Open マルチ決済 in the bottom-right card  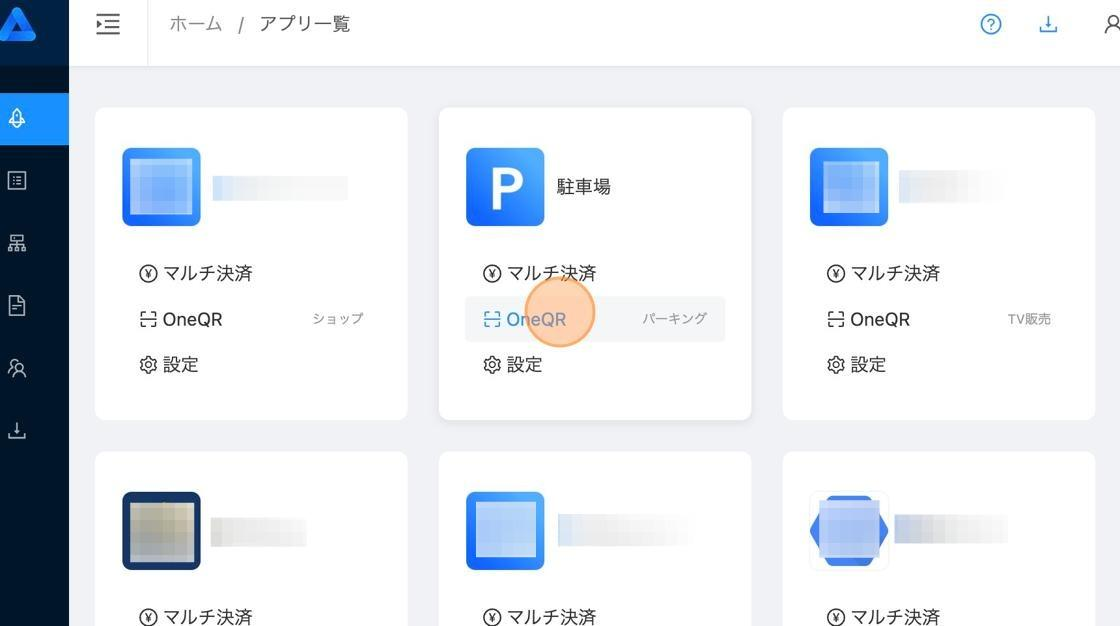(x=883, y=617)
